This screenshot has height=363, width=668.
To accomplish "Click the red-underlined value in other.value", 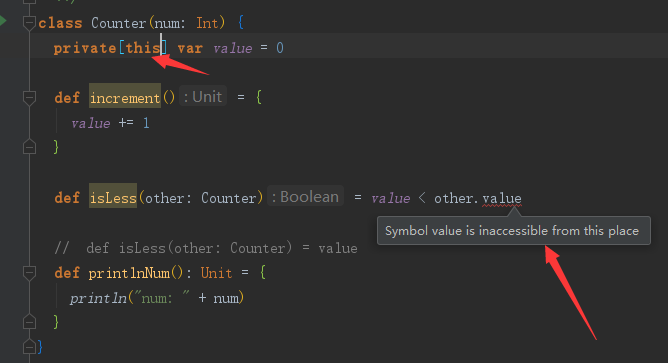I will click(502, 199).
